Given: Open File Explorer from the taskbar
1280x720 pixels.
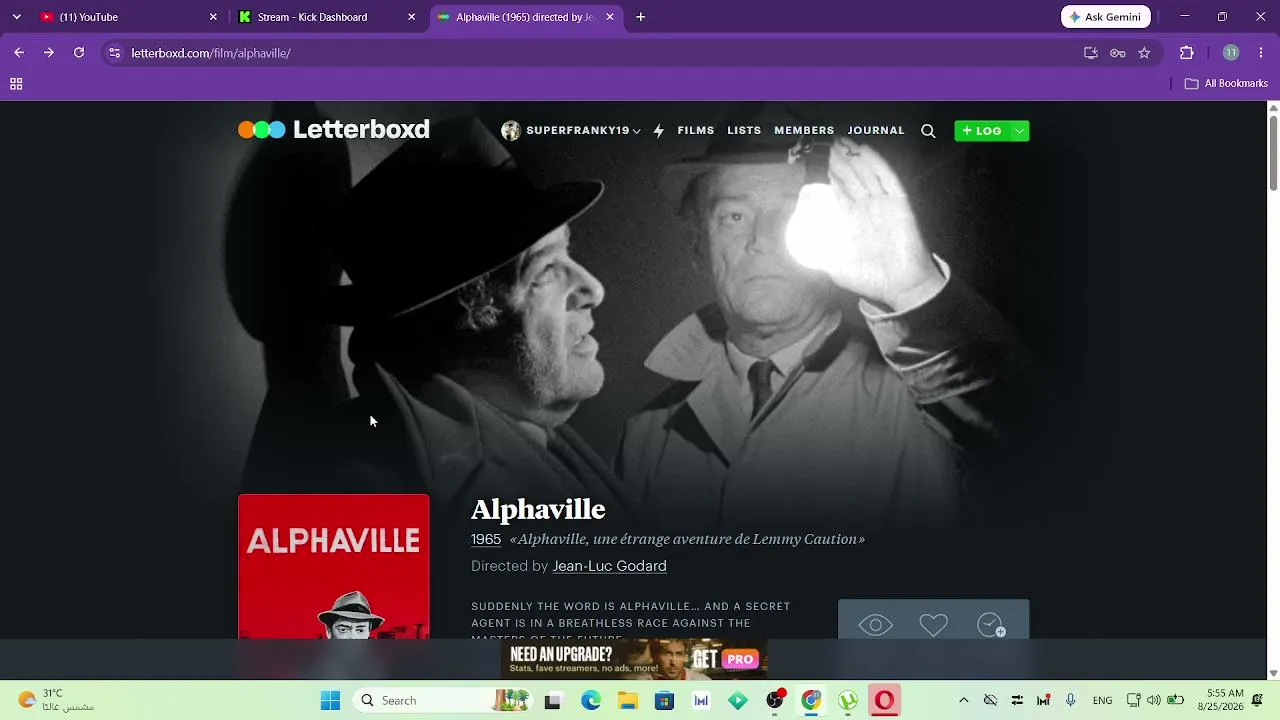Looking at the screenshot, I should point(627,701).
